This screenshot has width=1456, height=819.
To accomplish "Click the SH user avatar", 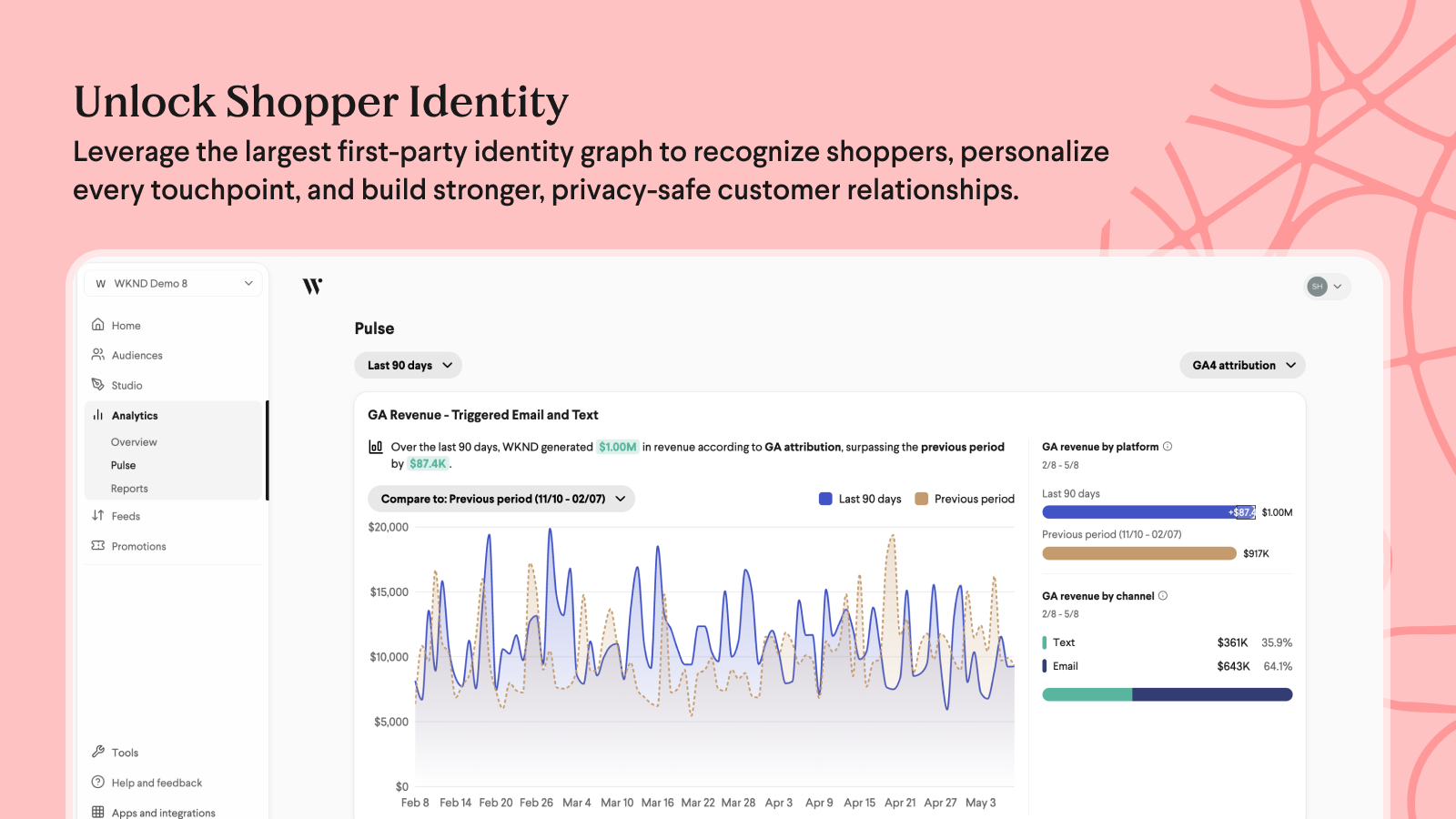I will [1317, 287].
